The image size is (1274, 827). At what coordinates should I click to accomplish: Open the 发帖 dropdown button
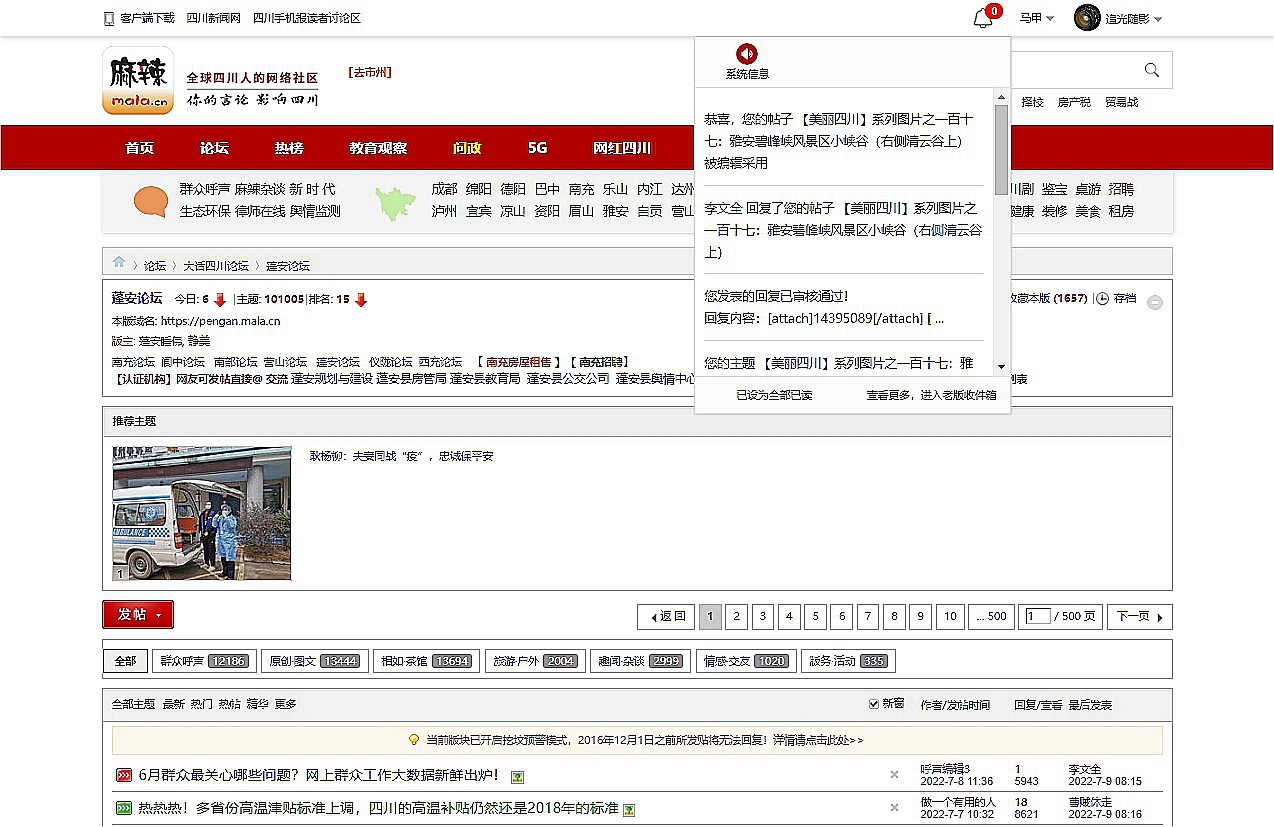pos(138,615)
